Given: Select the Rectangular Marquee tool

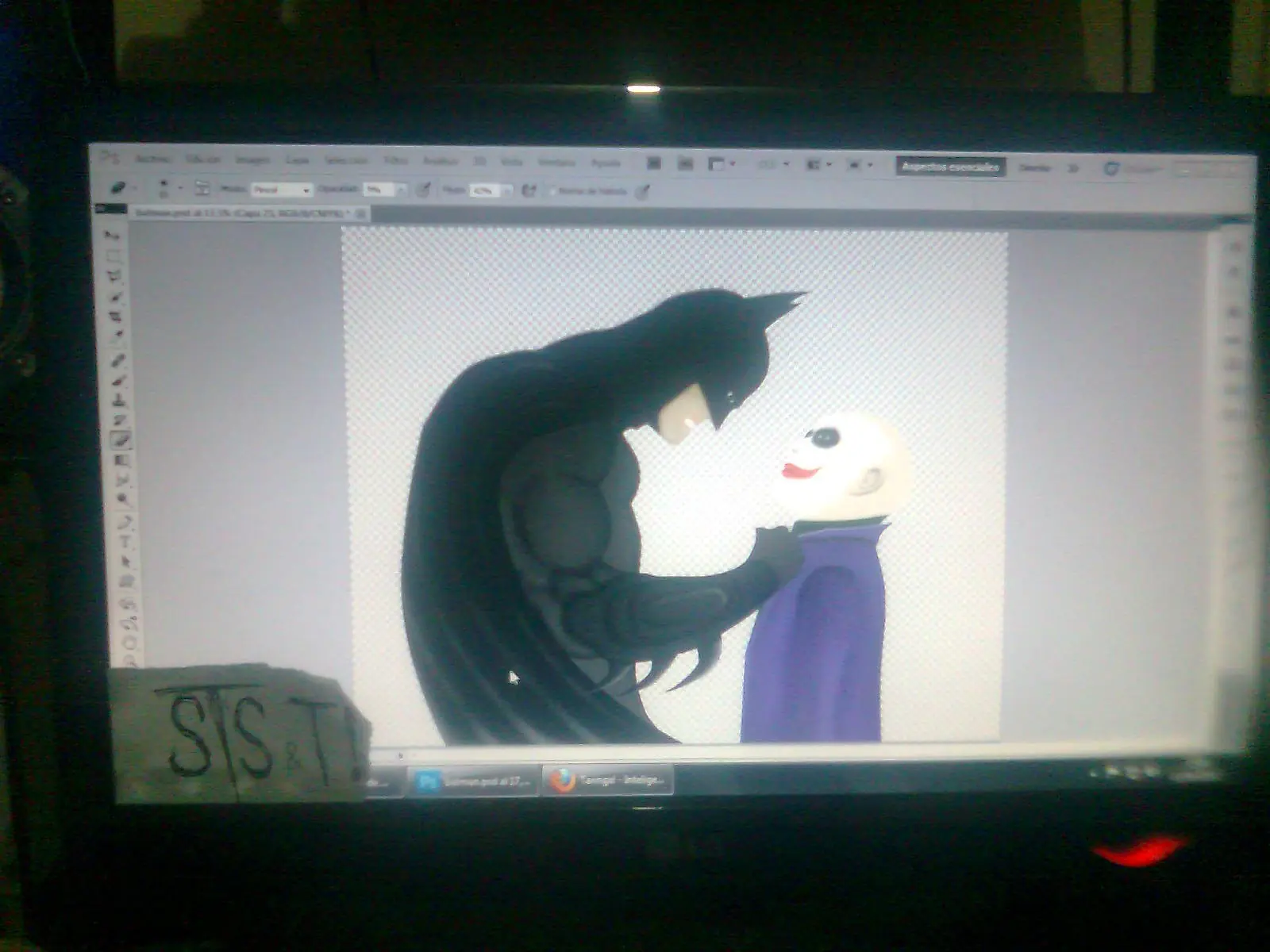Looking at the screenshot, I should click(x=114, y=256).
